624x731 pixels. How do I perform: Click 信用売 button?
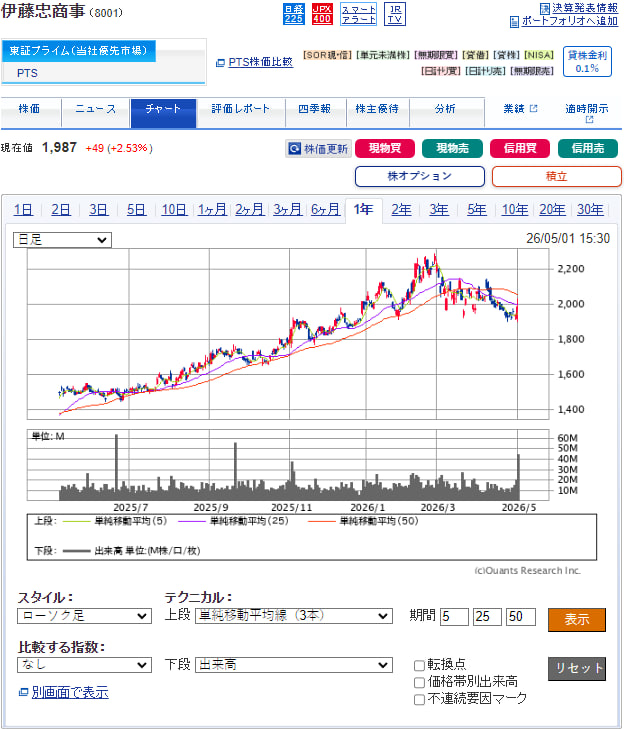pyautogui.click(x=588, y=149)
